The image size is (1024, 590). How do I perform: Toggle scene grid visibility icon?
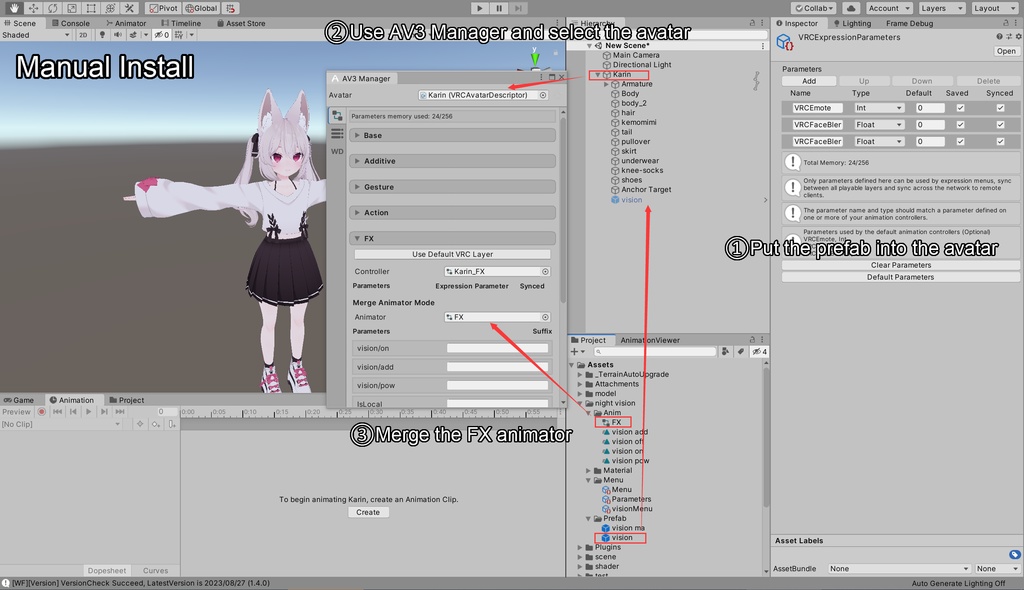179,35
